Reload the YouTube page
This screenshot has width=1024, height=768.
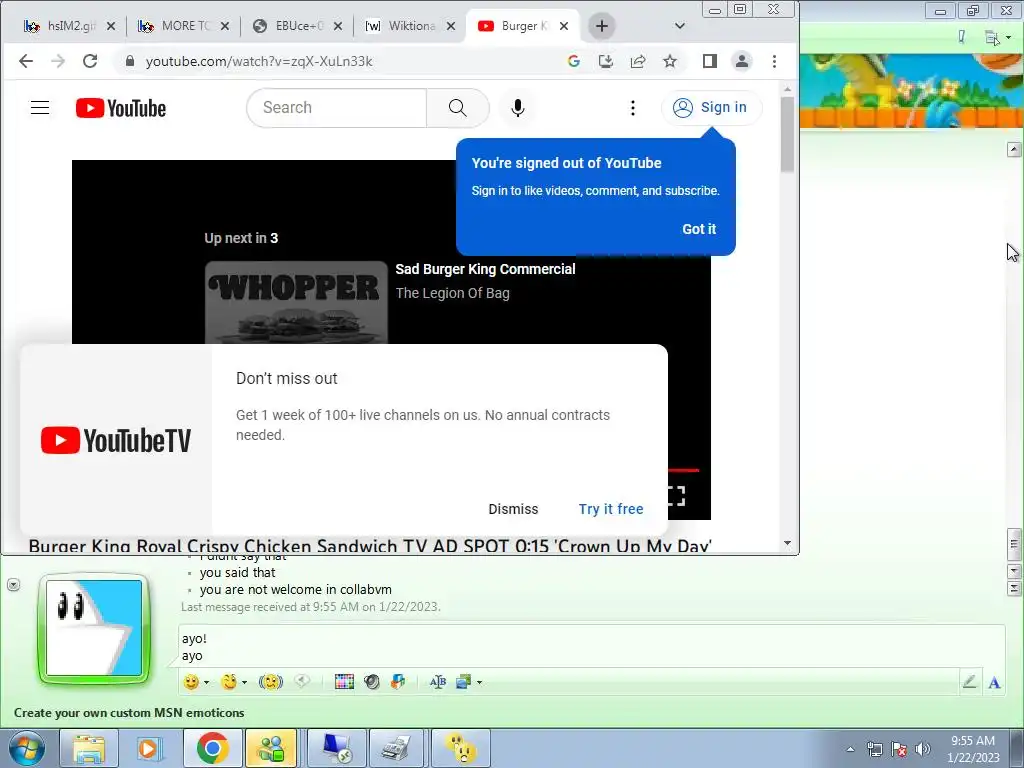(90, 61)
